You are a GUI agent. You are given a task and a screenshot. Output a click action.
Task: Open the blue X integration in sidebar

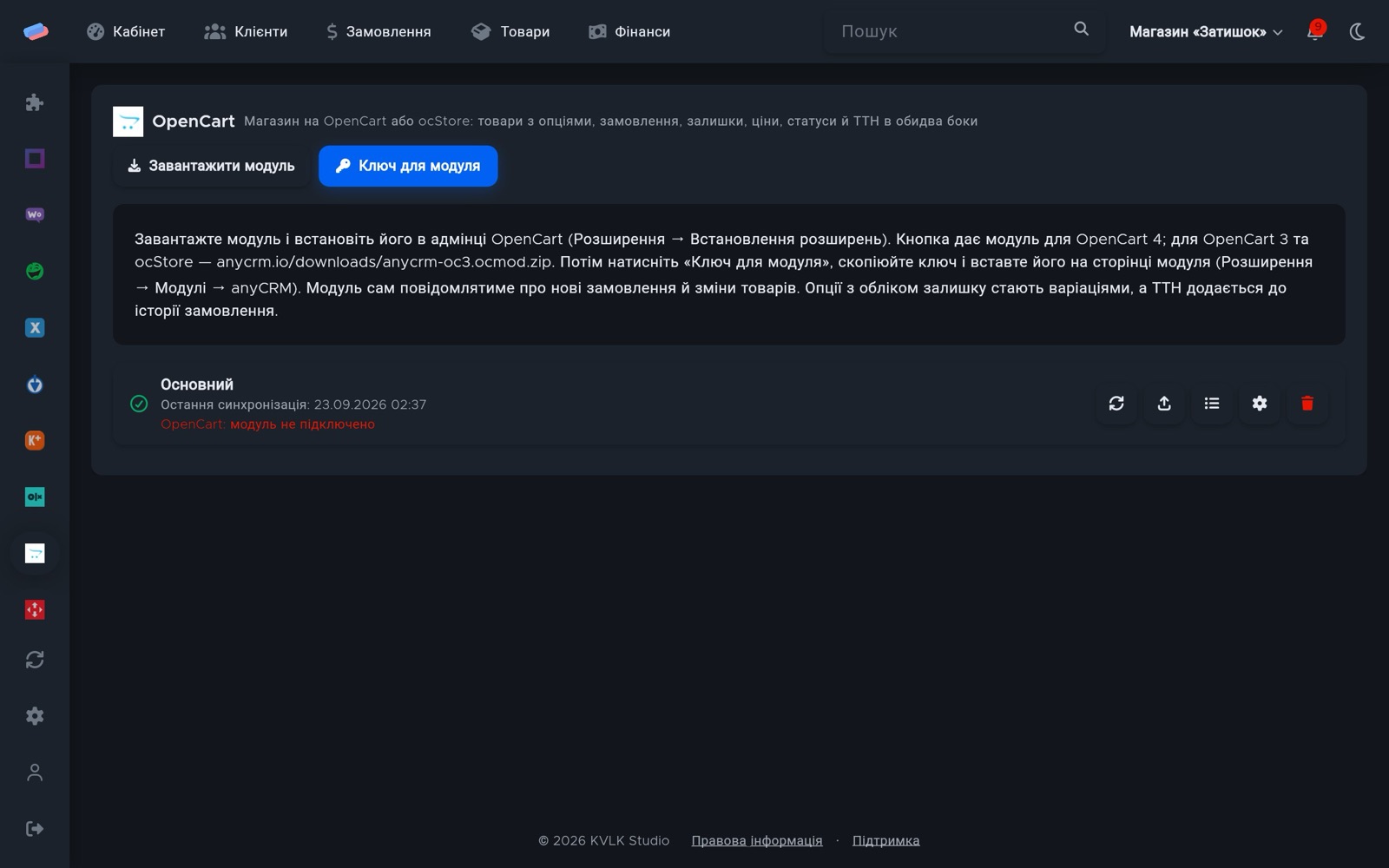click(35, 328)
